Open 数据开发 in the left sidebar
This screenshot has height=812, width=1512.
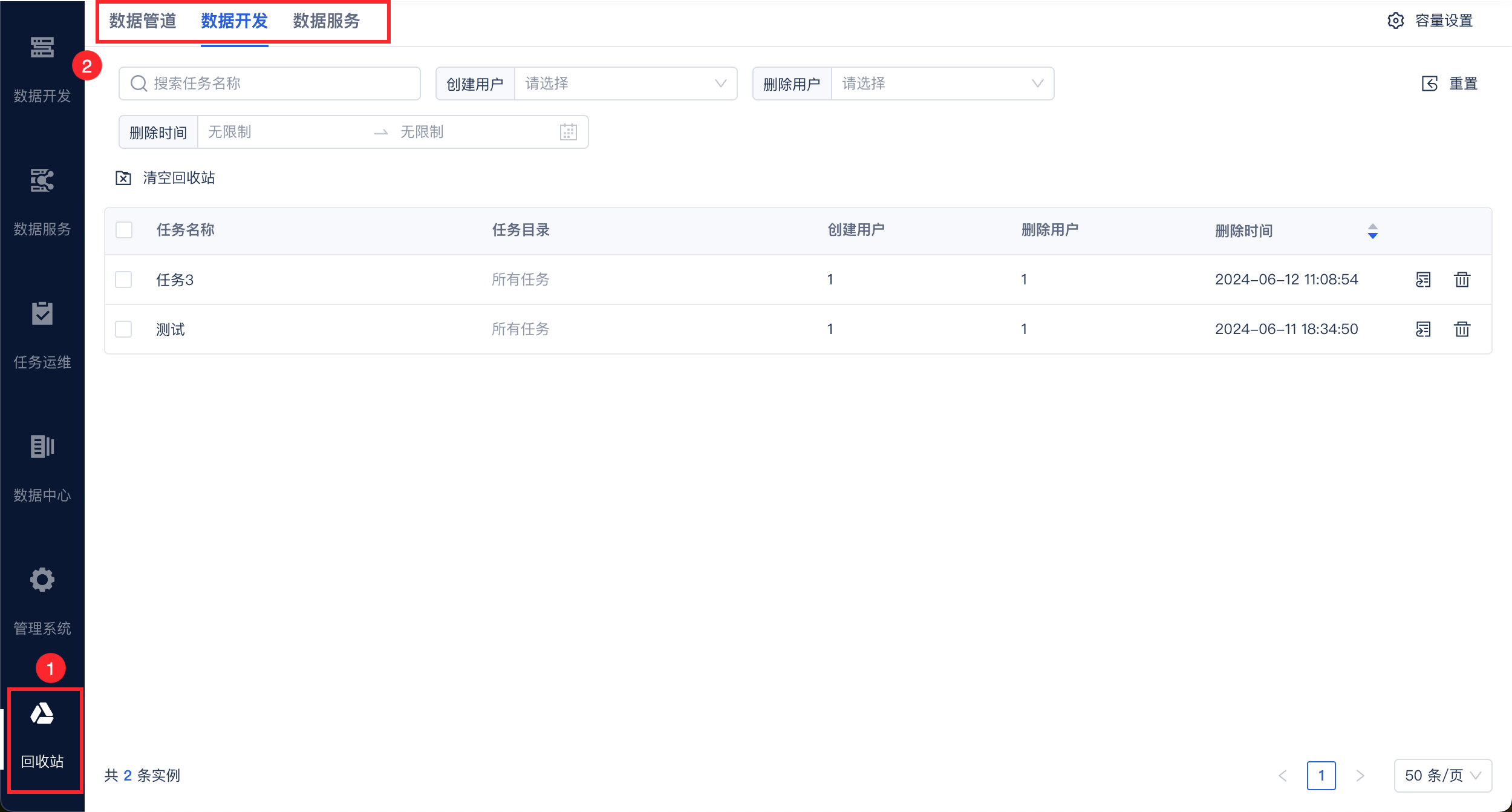click(42, 68)
